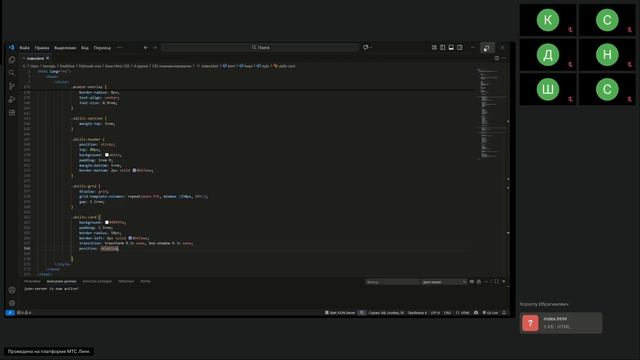Viewport: 640px width, 360px height.
Task: Open the Переход menu
Action: pyautogui.click(x=102, y=48)
